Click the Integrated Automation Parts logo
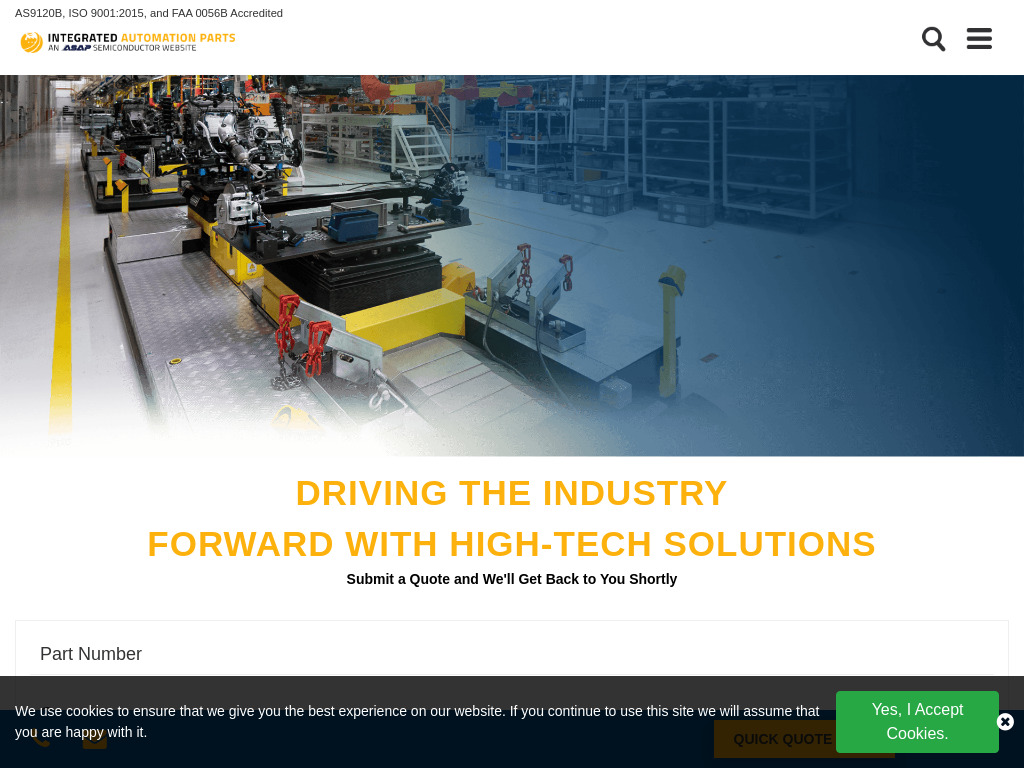The width and height of the screenshot is (1024, 768). pos(128,42)
